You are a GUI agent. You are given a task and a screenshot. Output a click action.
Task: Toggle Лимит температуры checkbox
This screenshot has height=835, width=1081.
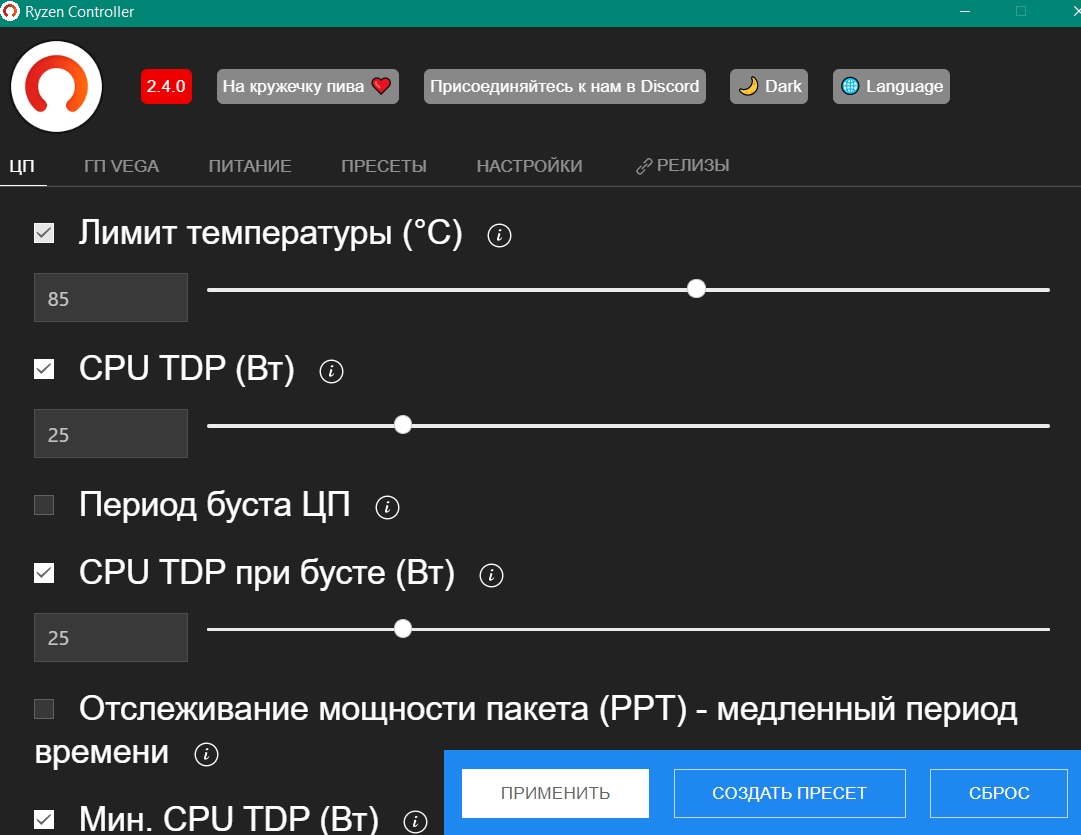[44, 233]
